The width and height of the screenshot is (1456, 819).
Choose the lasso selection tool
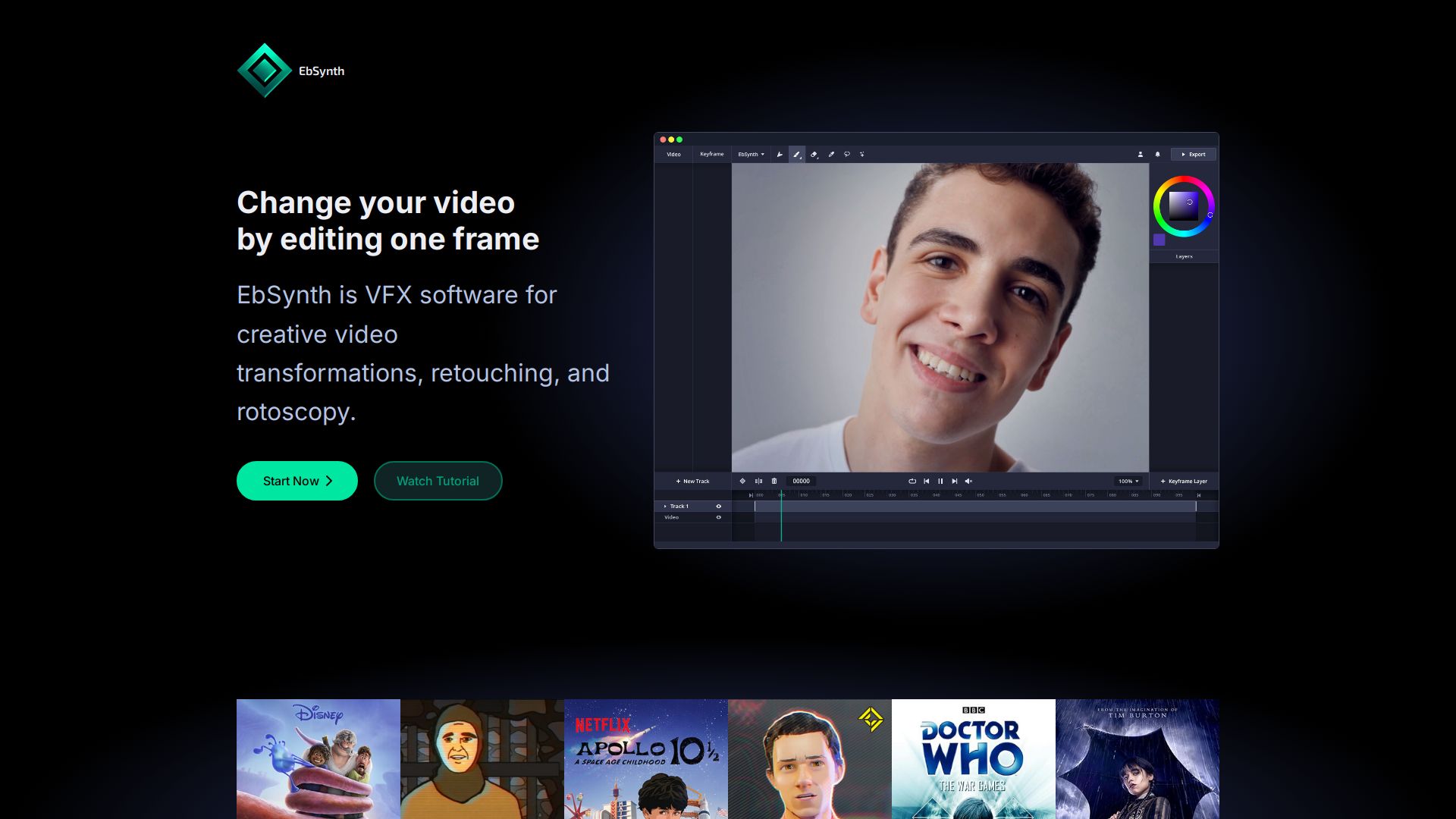click(847, 155)
